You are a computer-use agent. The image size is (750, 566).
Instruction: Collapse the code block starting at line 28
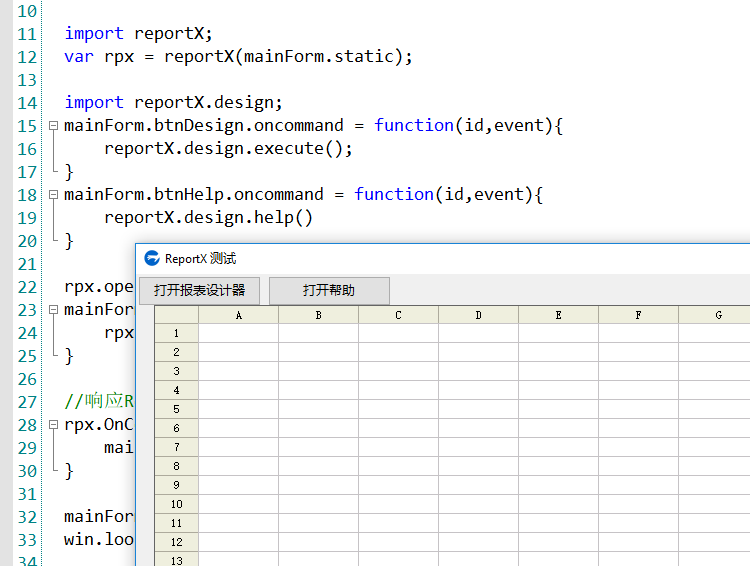[x=53, y=425]
